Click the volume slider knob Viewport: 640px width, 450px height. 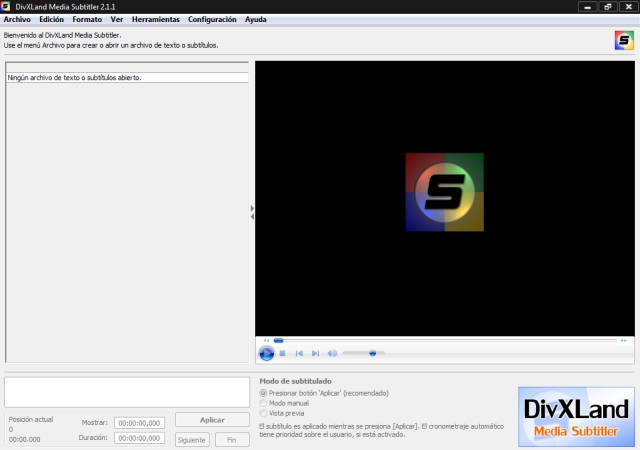click(x=373, y=353)
